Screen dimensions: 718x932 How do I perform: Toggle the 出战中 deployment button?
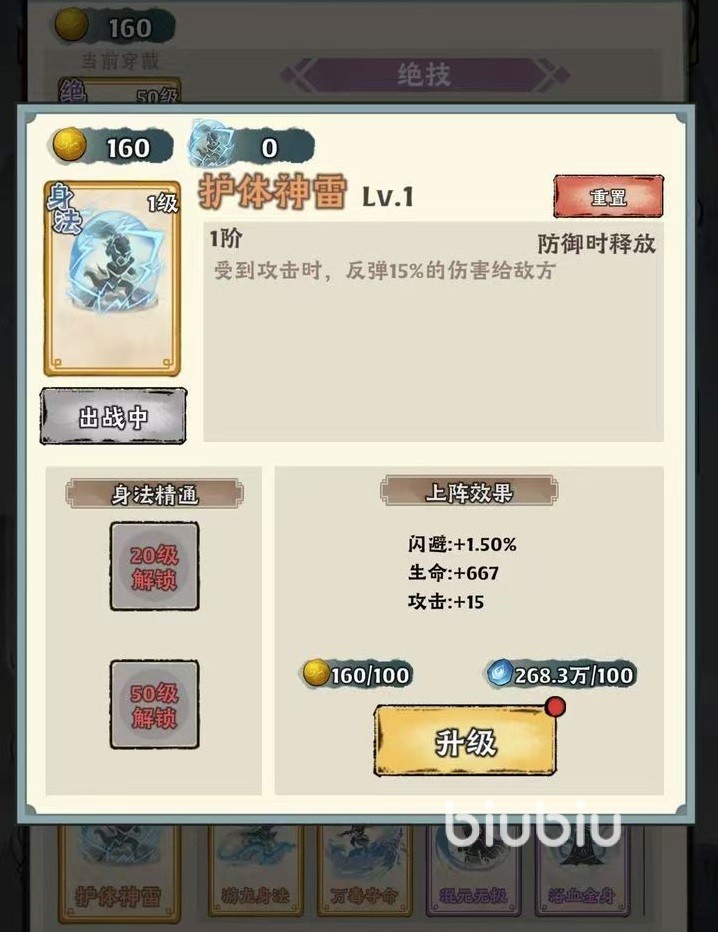(x=114, y=416)
